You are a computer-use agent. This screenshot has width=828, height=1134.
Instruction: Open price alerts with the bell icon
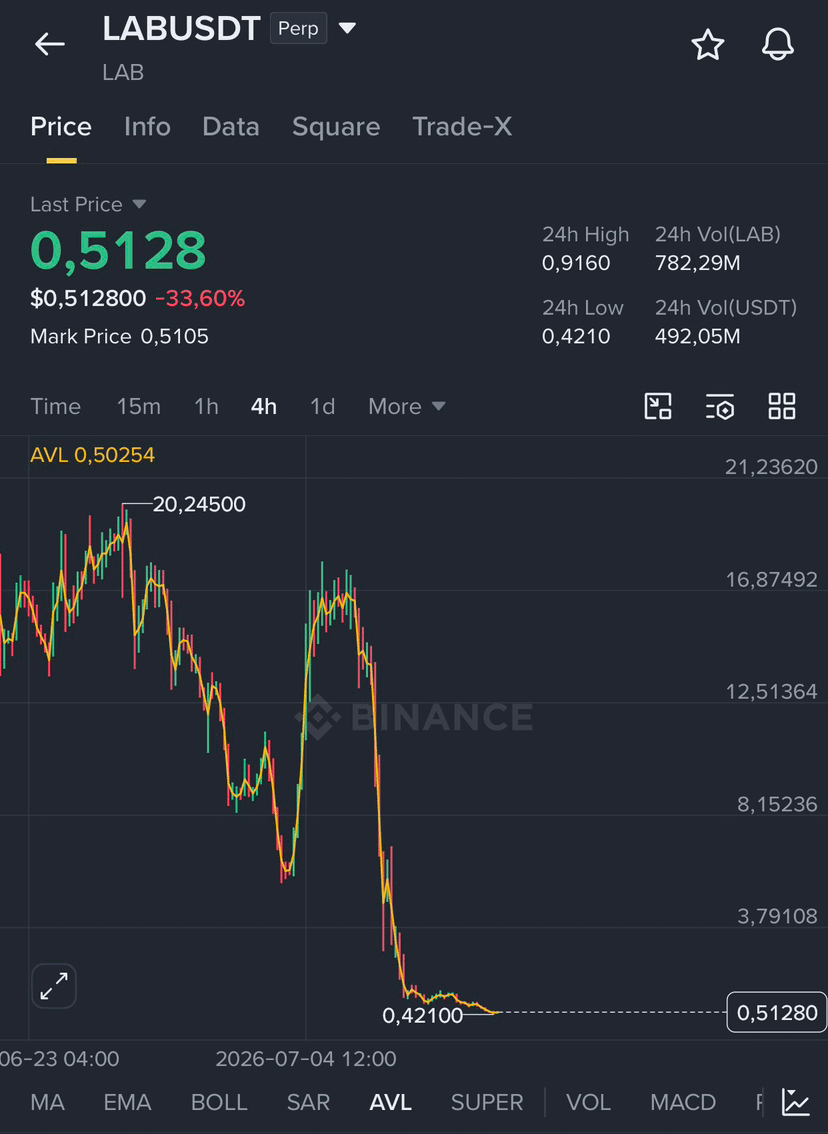[777, 45]
